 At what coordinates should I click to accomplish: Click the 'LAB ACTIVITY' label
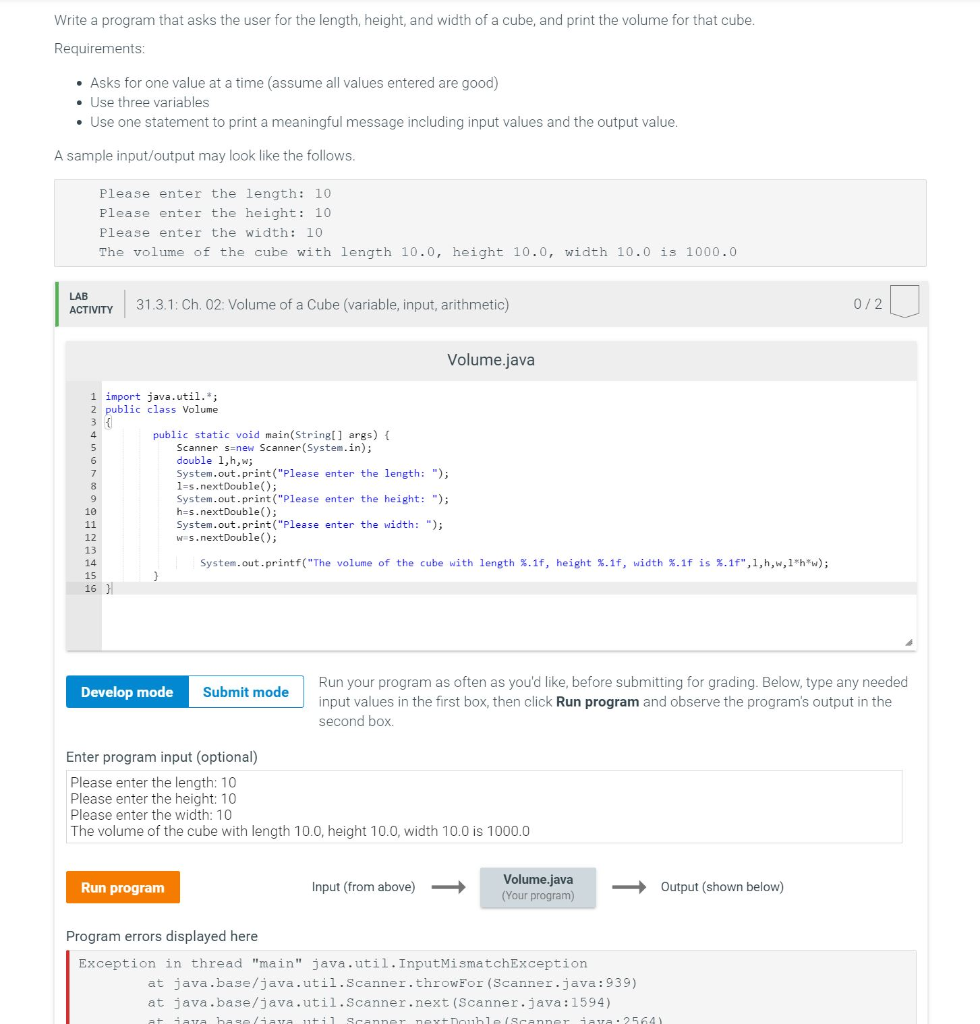point(91,303)
